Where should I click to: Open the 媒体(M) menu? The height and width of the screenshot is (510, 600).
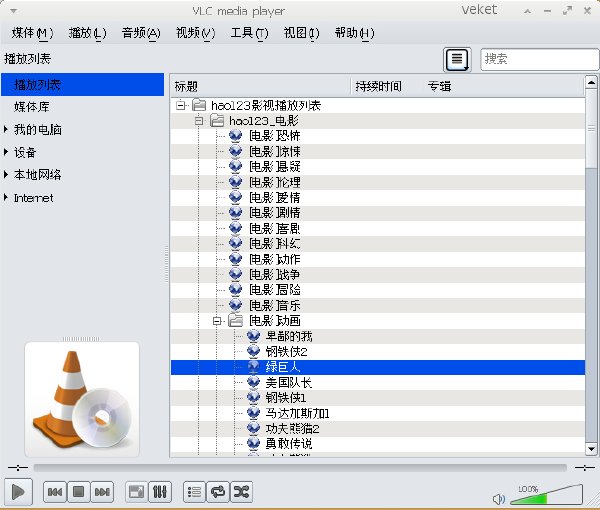(x=32, y=33)
